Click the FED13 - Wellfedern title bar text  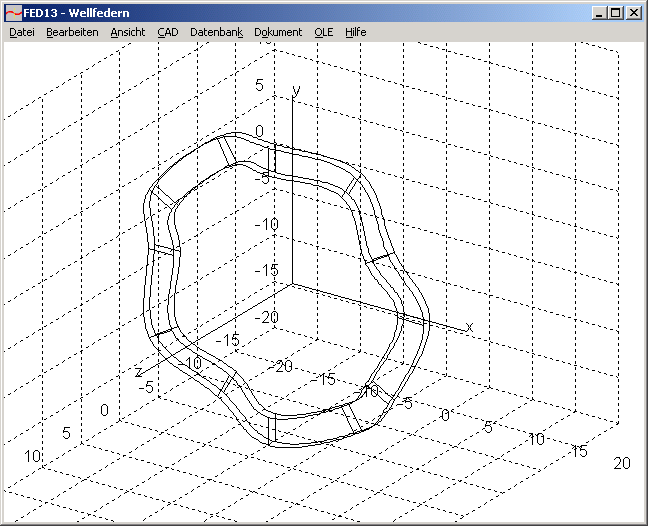(x=75, y=13)
